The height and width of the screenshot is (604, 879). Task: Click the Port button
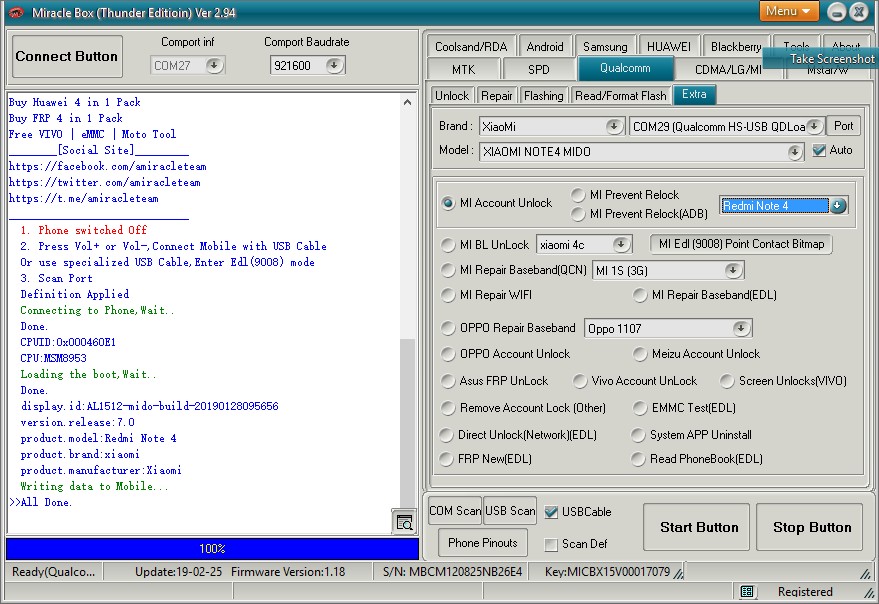tap(843, 126)
